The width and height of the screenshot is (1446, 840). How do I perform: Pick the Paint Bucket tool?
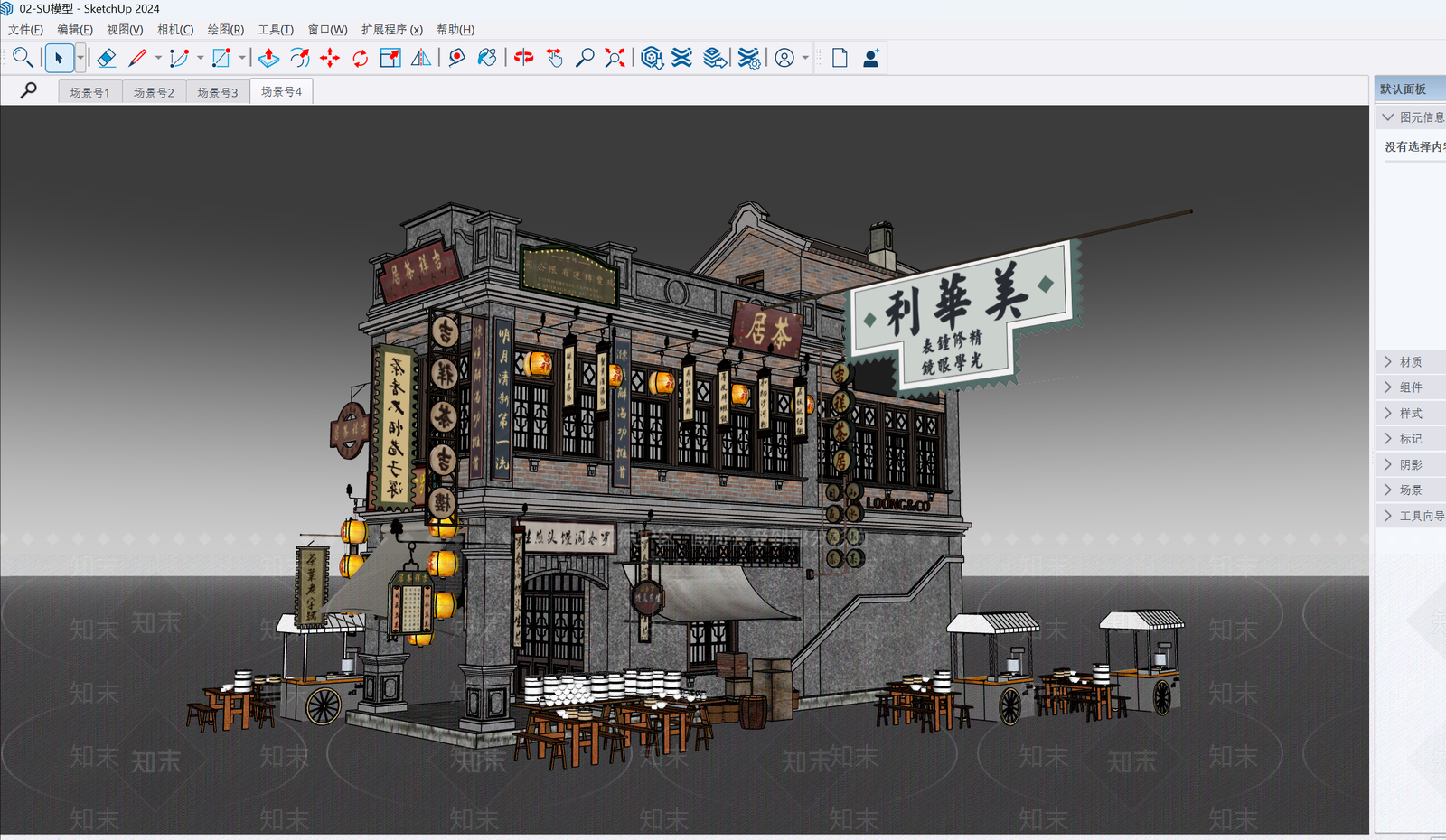tap(487, 57)
